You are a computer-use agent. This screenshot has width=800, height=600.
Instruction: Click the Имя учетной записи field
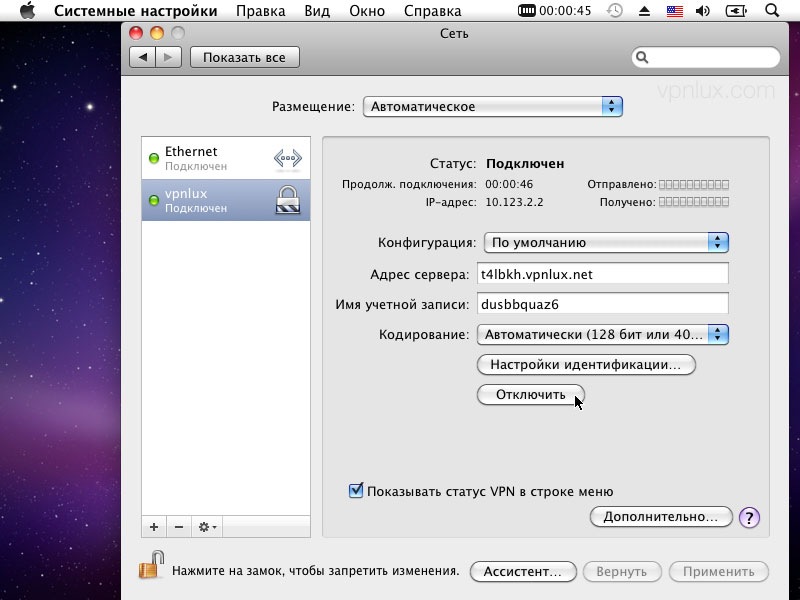603,304
